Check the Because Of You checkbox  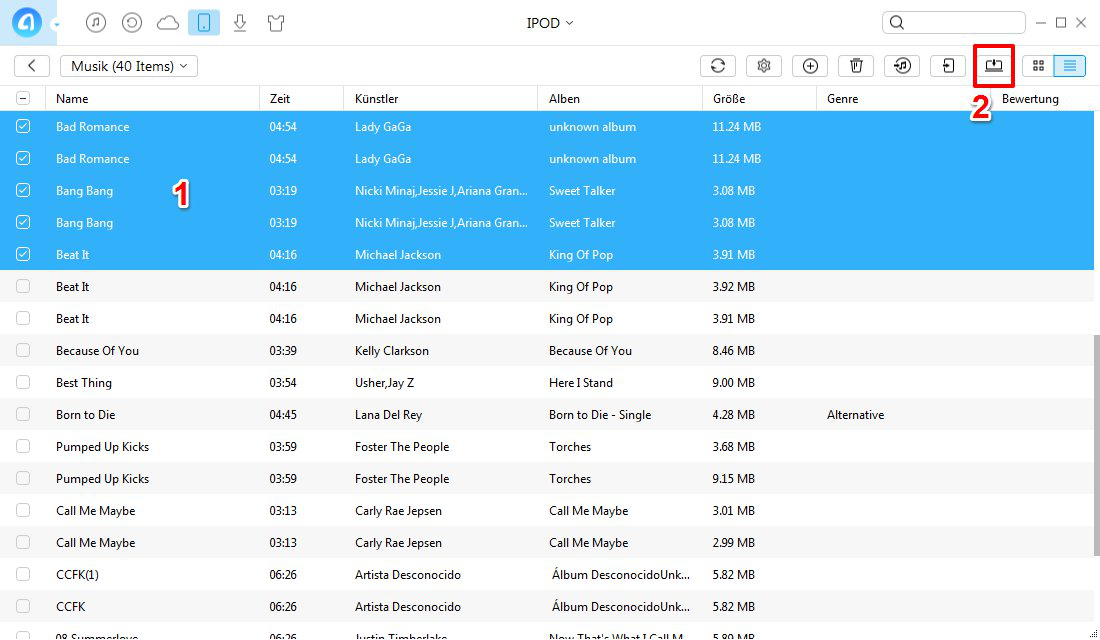tap(23, 350)
